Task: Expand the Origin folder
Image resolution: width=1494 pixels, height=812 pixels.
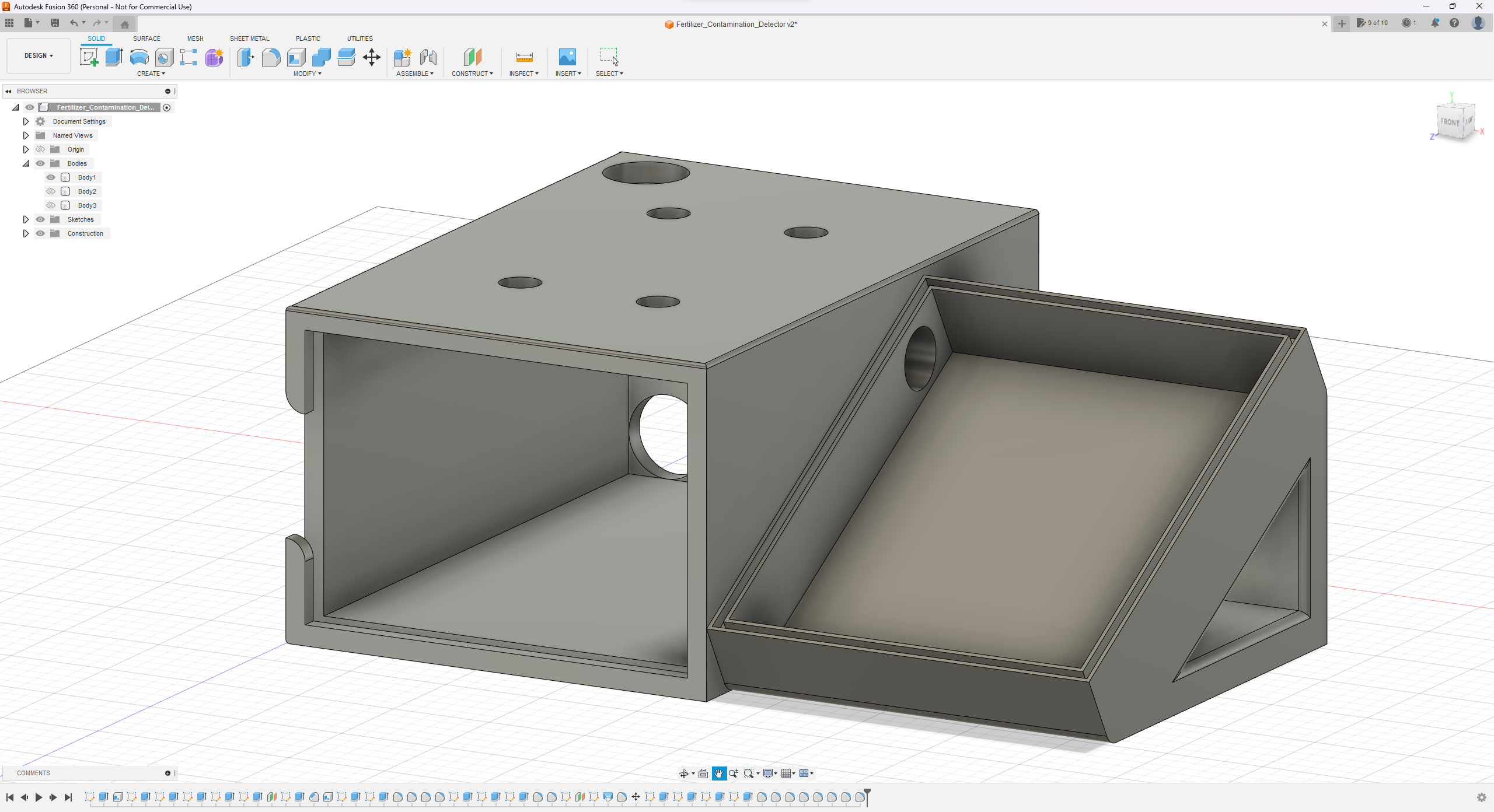Action: click(24, 149)
